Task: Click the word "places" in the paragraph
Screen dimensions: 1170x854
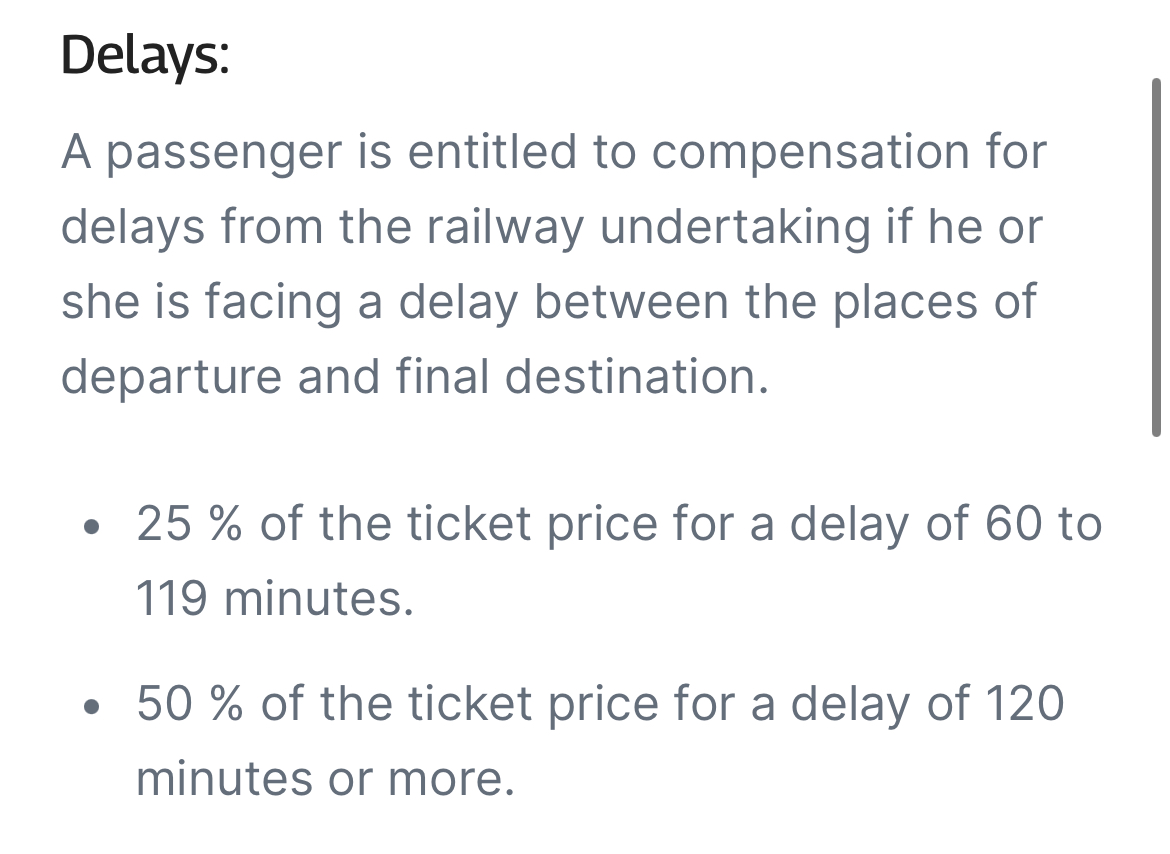Action: (x=908, y=302)
